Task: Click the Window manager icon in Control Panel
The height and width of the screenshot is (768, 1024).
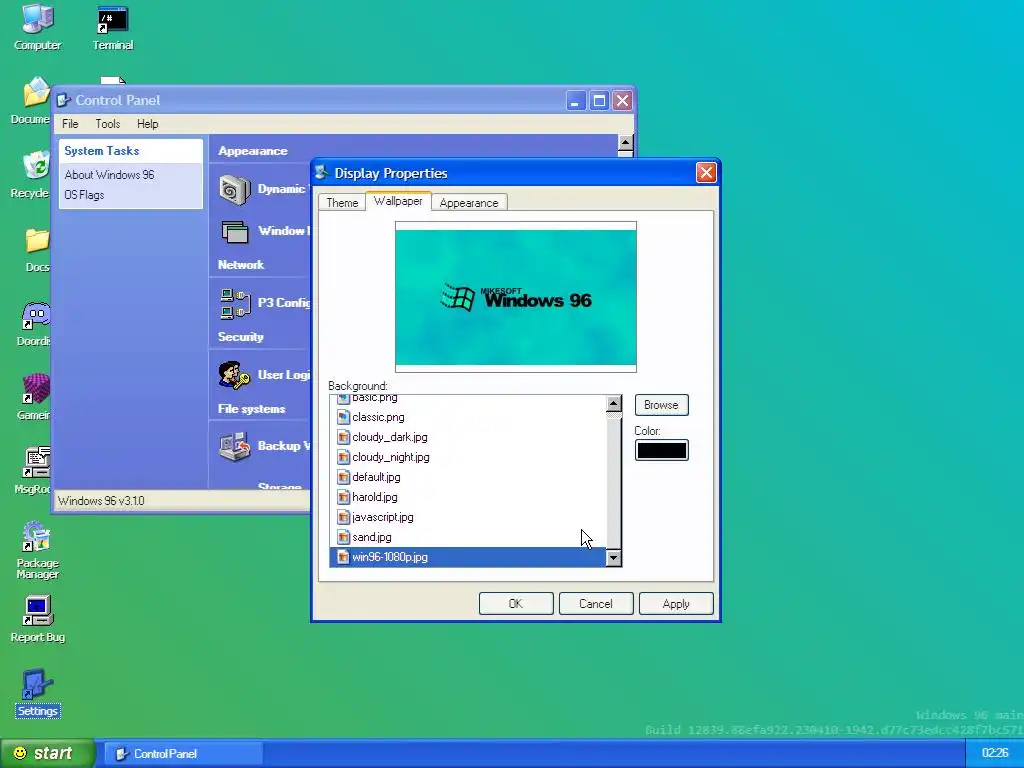Action: point(235,232)
